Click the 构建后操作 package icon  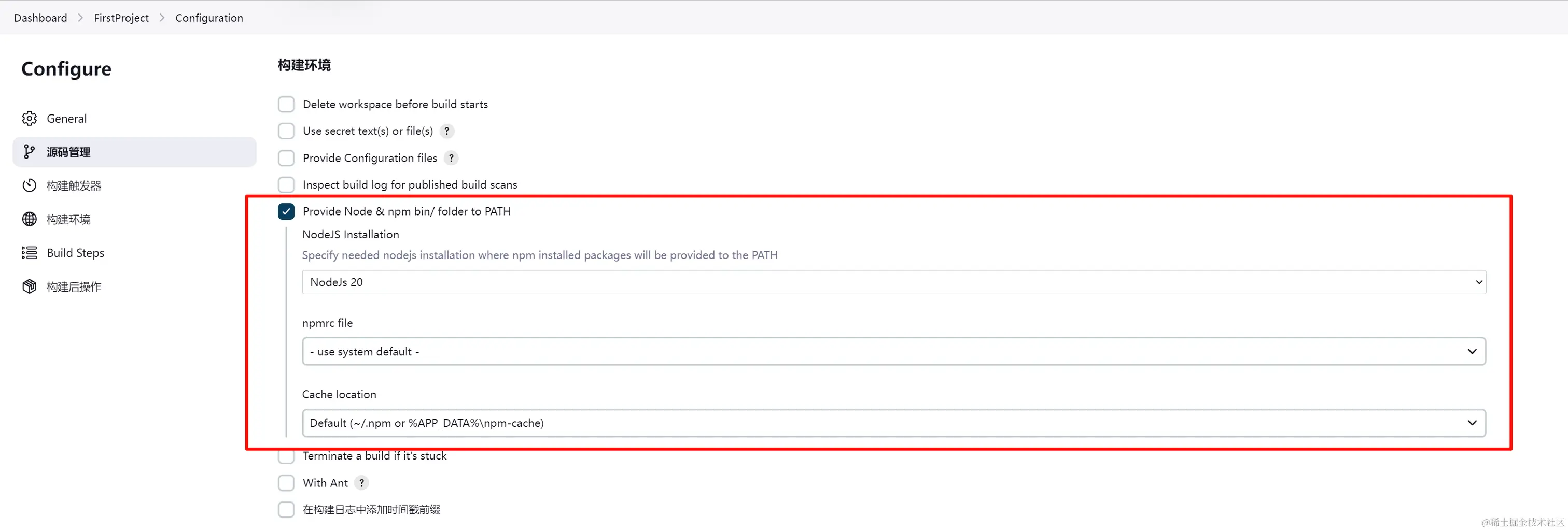[x=29, y=286]
